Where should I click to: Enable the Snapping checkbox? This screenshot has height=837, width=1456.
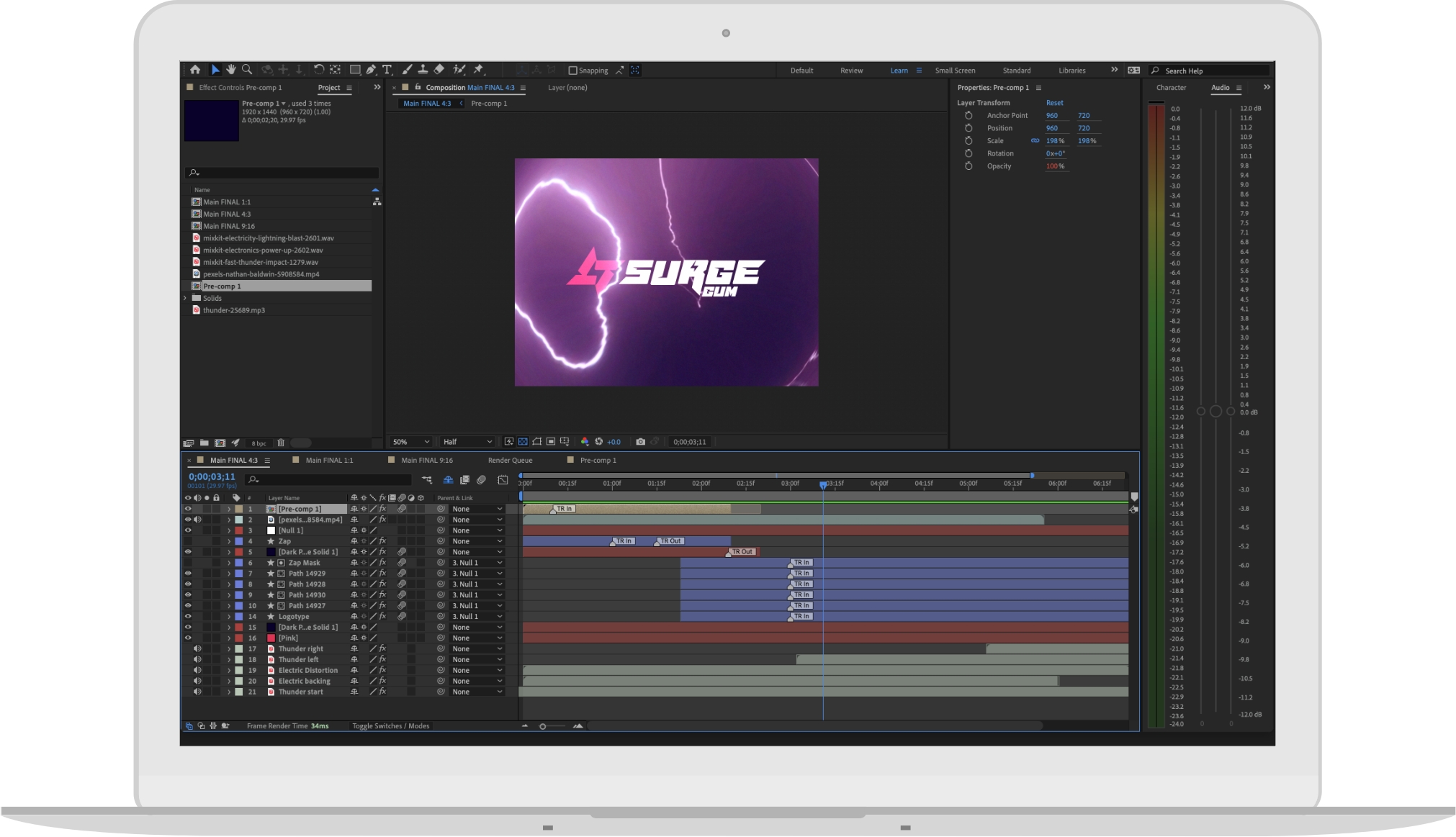(x=573, y=71)
